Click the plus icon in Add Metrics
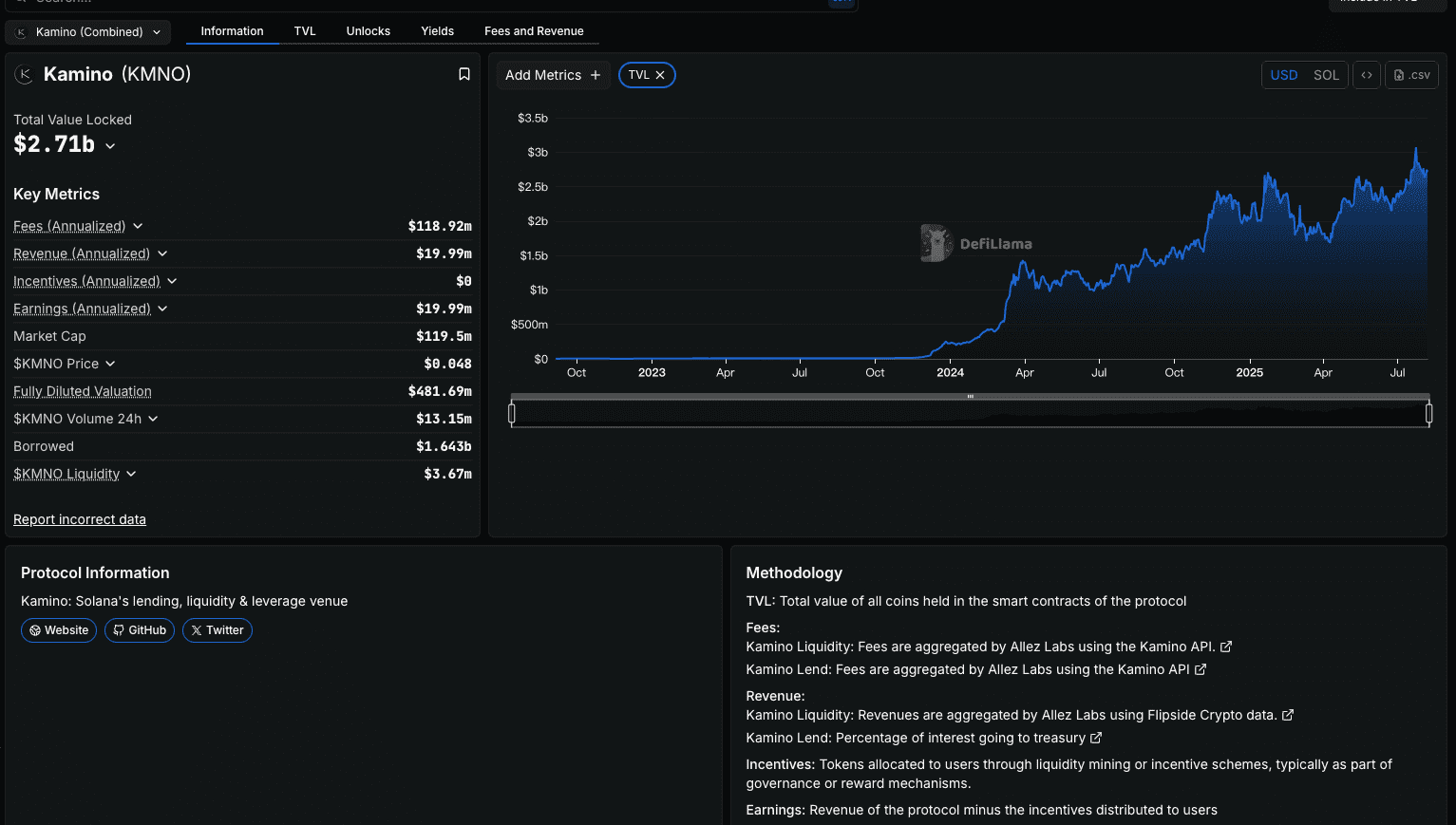The width and height of the screenshot is (1456, 825). [x=596, y=75]
